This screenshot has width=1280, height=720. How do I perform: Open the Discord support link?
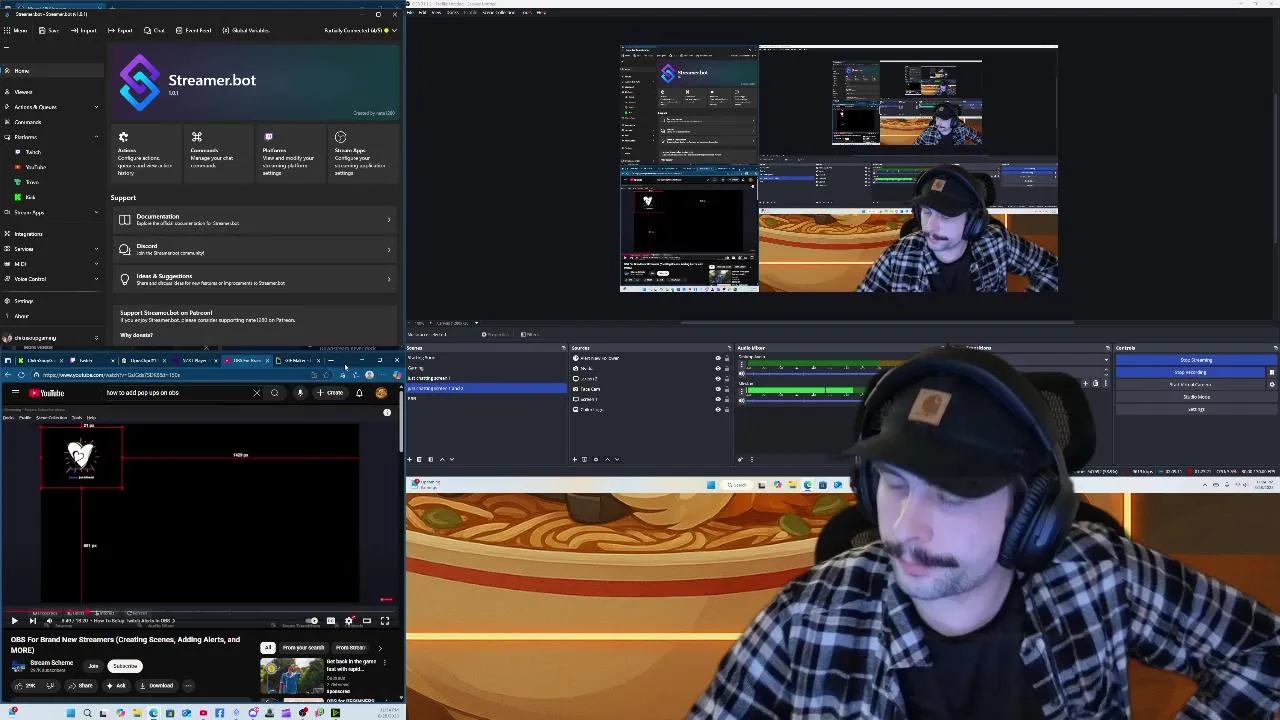255,249
